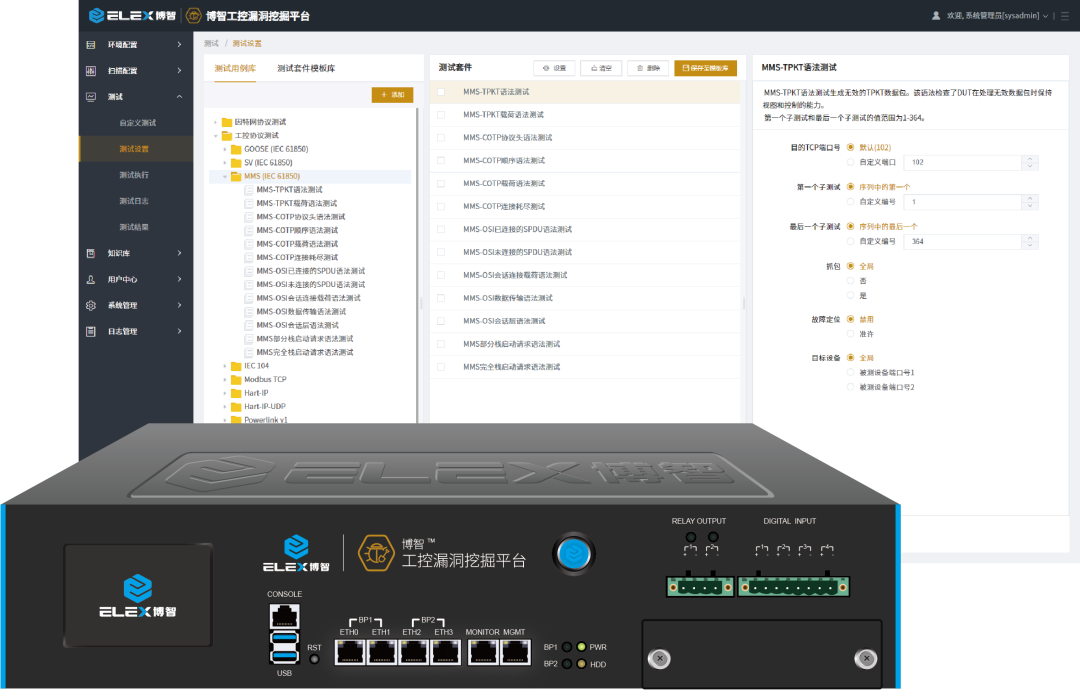The height and width of the screenshot is (696, 1080).
Task: Click the 保存至模板库 button
Action: point(705,68)
